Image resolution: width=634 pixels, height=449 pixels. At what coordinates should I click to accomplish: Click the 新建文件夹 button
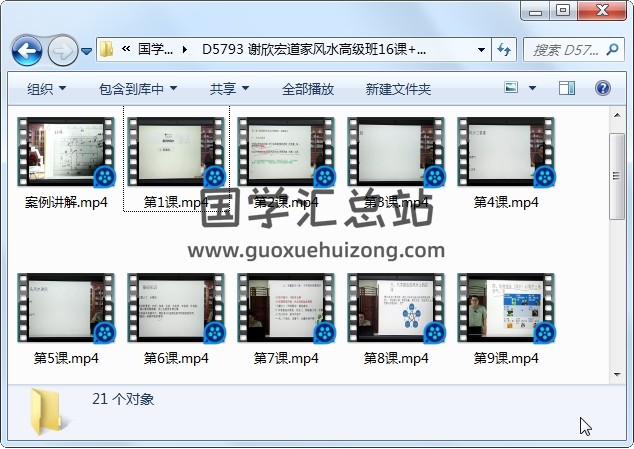[398, 89]
